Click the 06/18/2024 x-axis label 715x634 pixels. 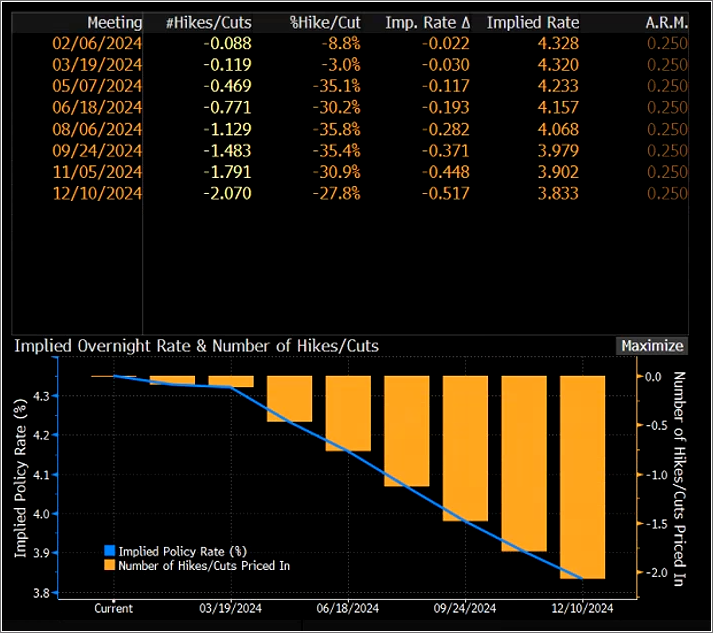[348, 608]
